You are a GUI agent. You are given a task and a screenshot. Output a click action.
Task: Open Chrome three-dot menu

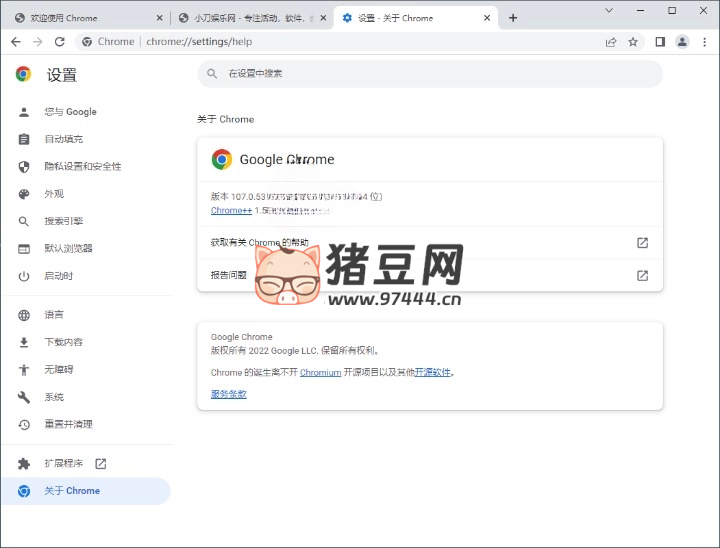pos(704,42)
